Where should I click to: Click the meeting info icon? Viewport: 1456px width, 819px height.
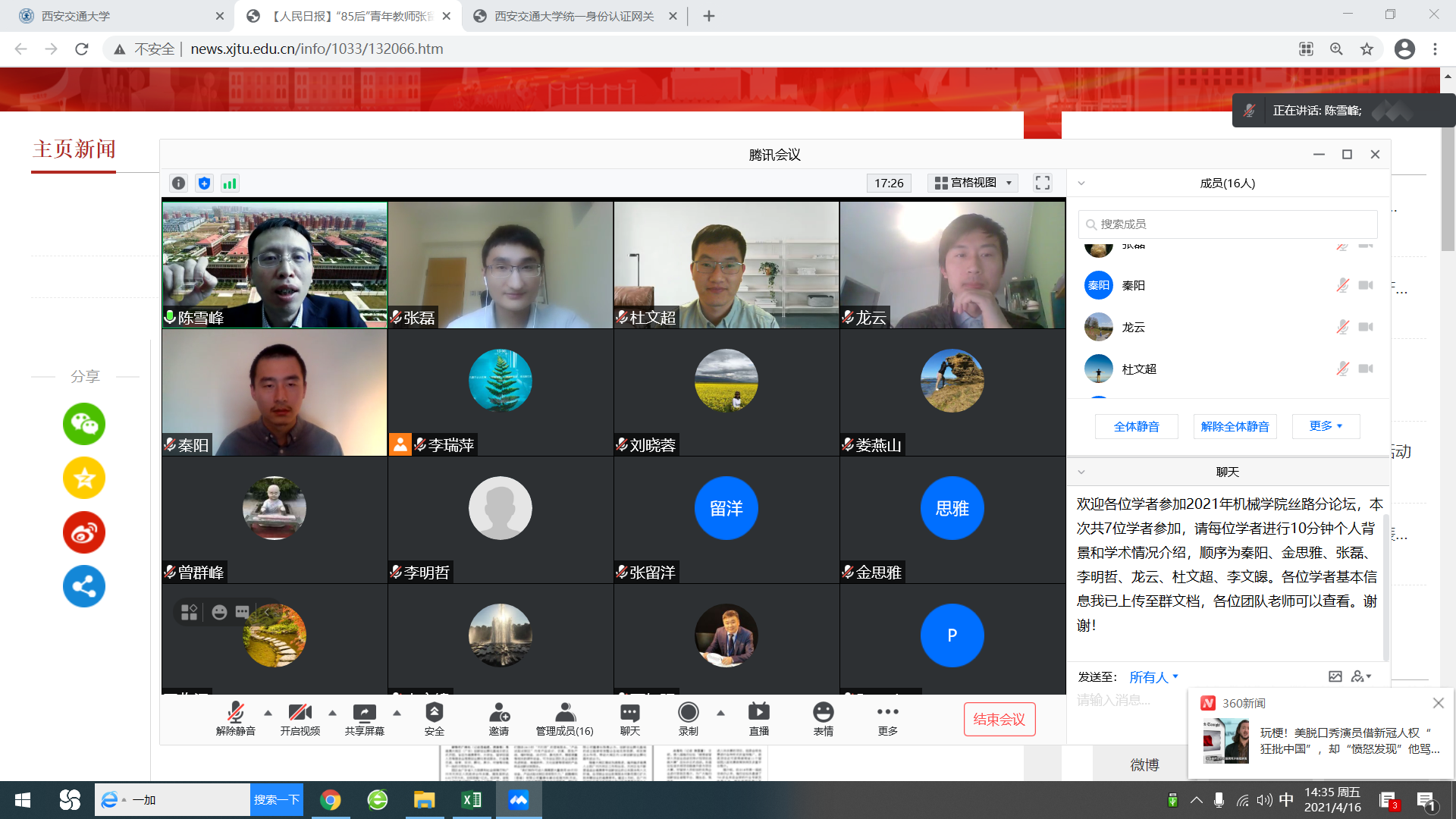click(178, 183)
